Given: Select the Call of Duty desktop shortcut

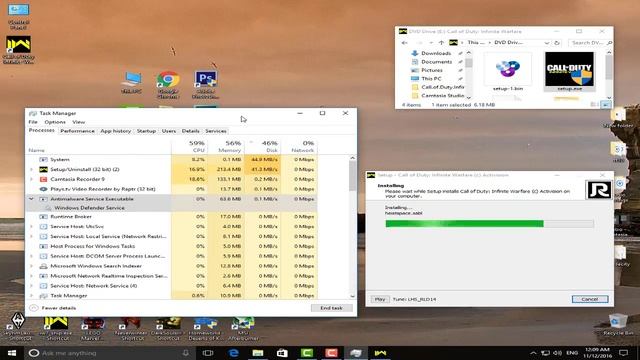Looking at the screenshot, I should pos(18,50).
